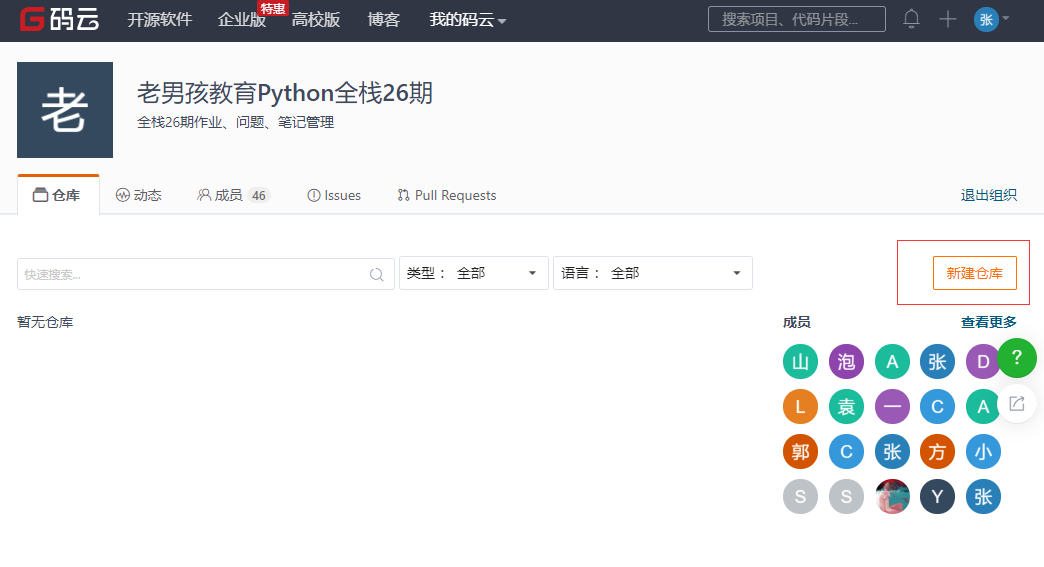Click the 码云 Gitee logo
This screenshot has height=567, width=1044.
(59, 19)
